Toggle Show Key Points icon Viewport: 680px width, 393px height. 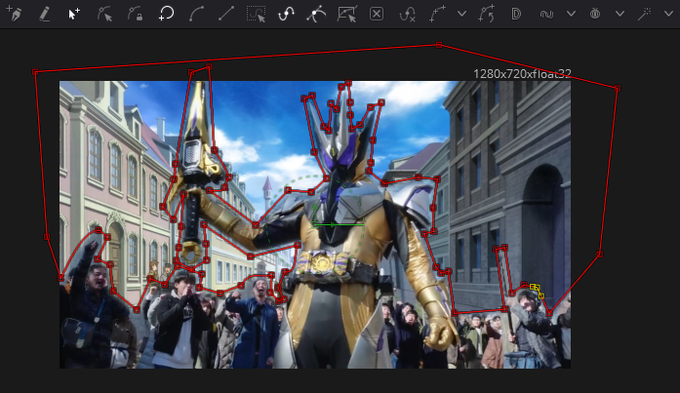tap(286, 14)
